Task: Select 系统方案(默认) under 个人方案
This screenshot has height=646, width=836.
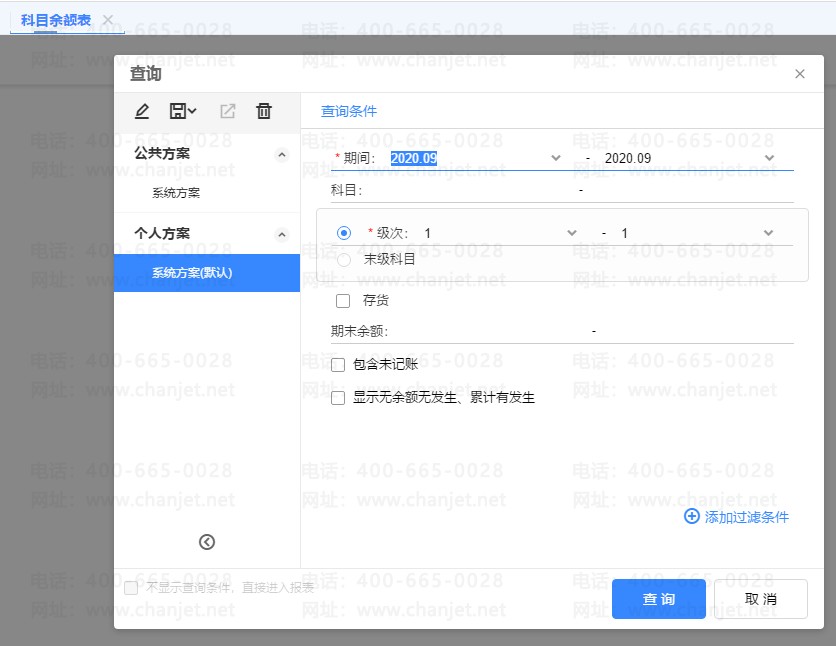Action: (x=207, y=273)
